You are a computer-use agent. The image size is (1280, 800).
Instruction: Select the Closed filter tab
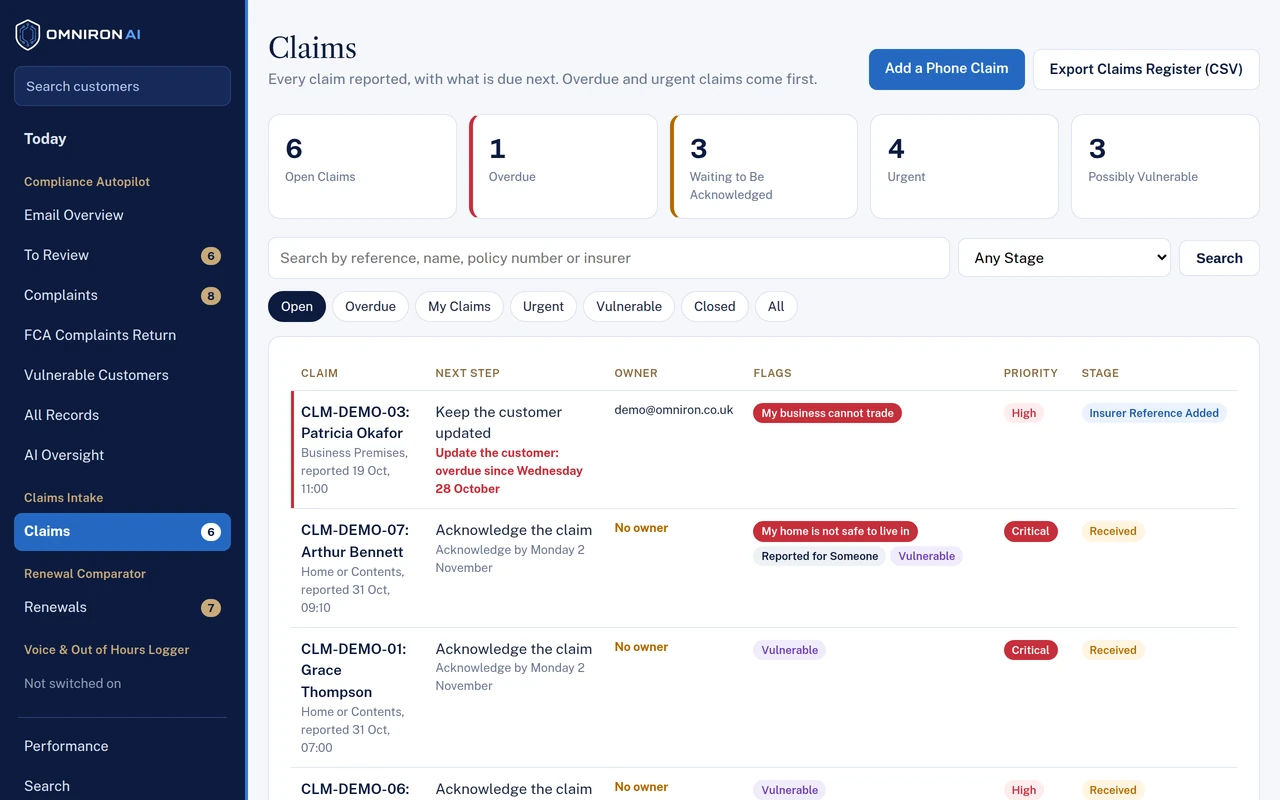pyautogui.click(x=715, y=306)
